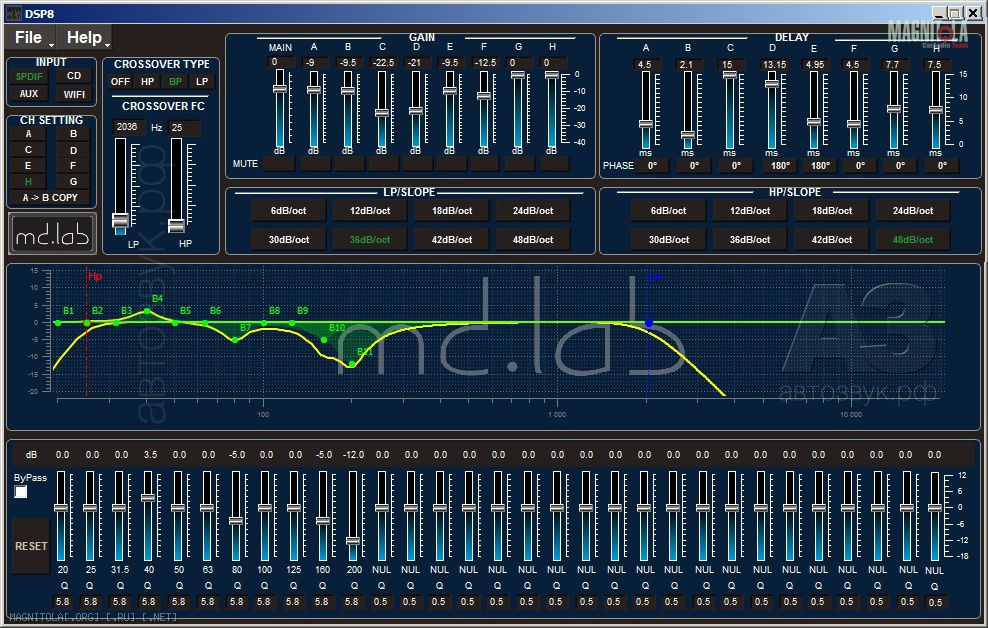This screenshot has height=628, width=988.
Task: Set crossover type to BP
Action: (175, 82)
